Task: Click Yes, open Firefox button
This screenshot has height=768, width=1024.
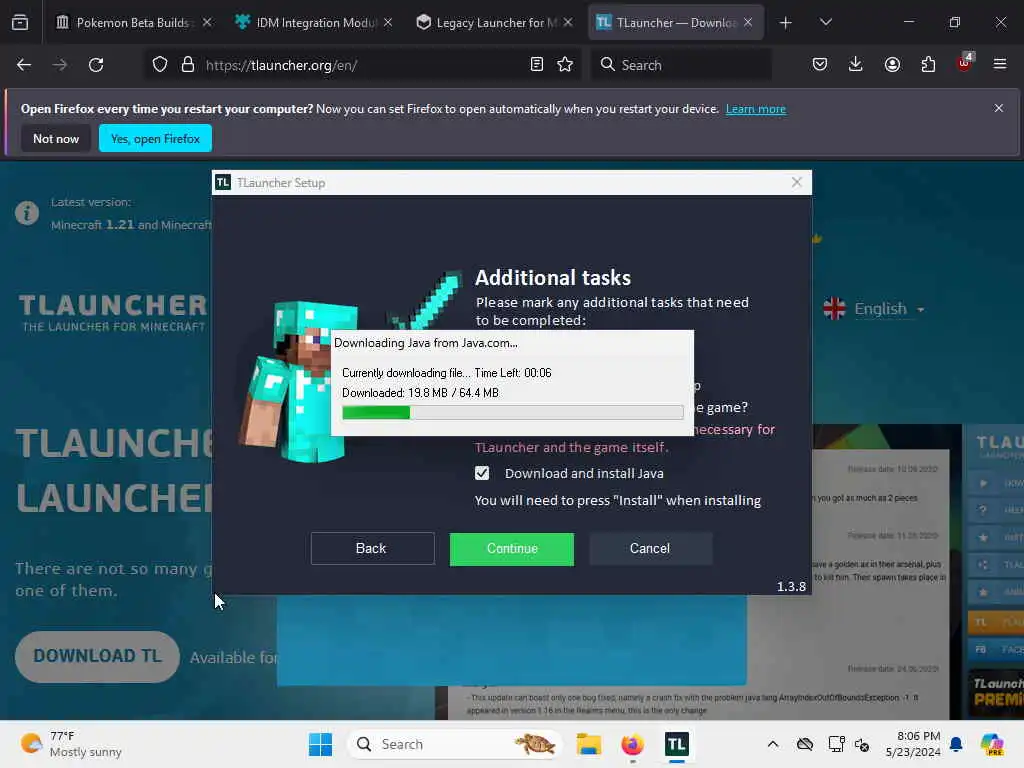Action: coord(155,138)
